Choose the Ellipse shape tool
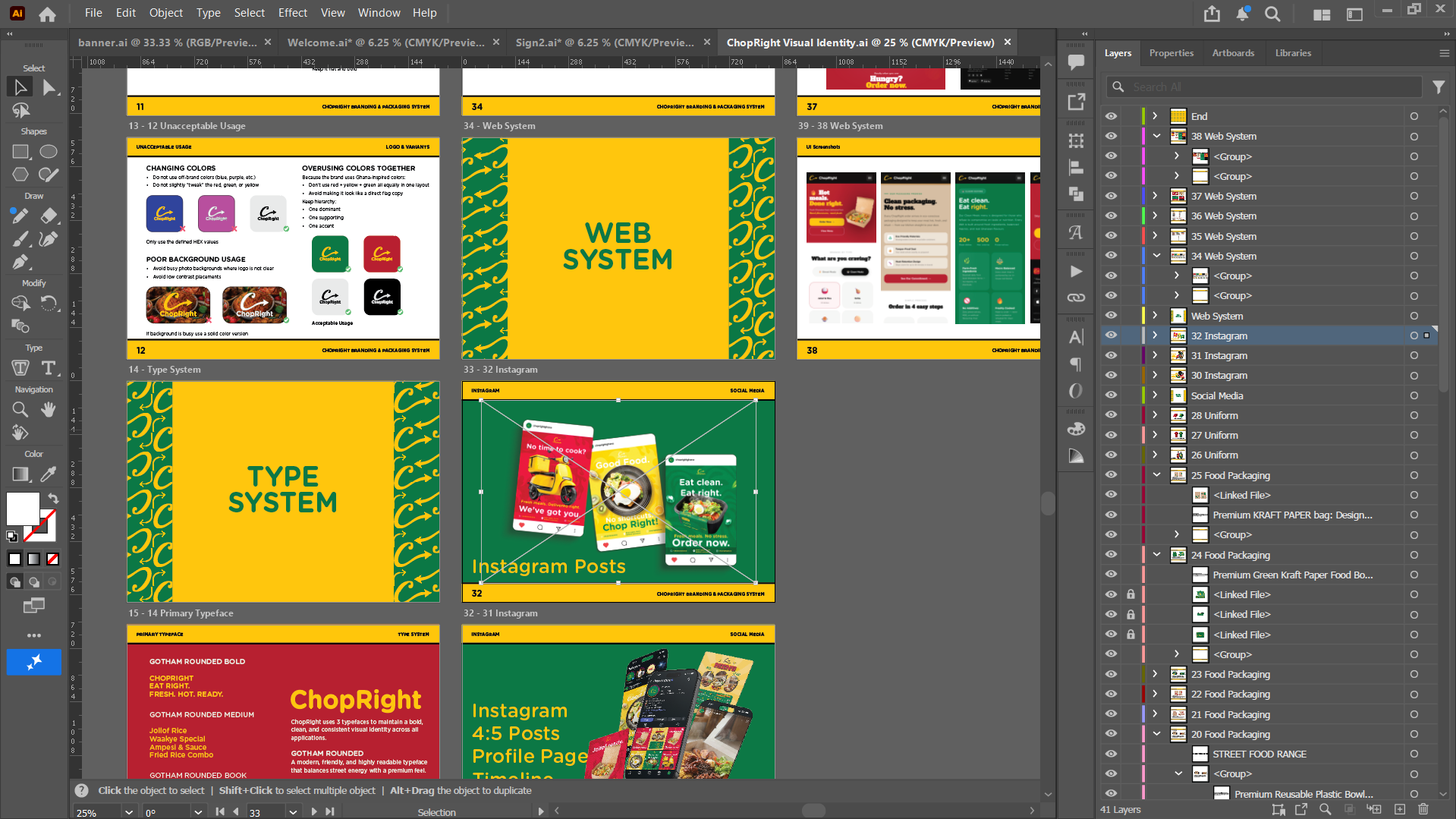 pos(49,152)
